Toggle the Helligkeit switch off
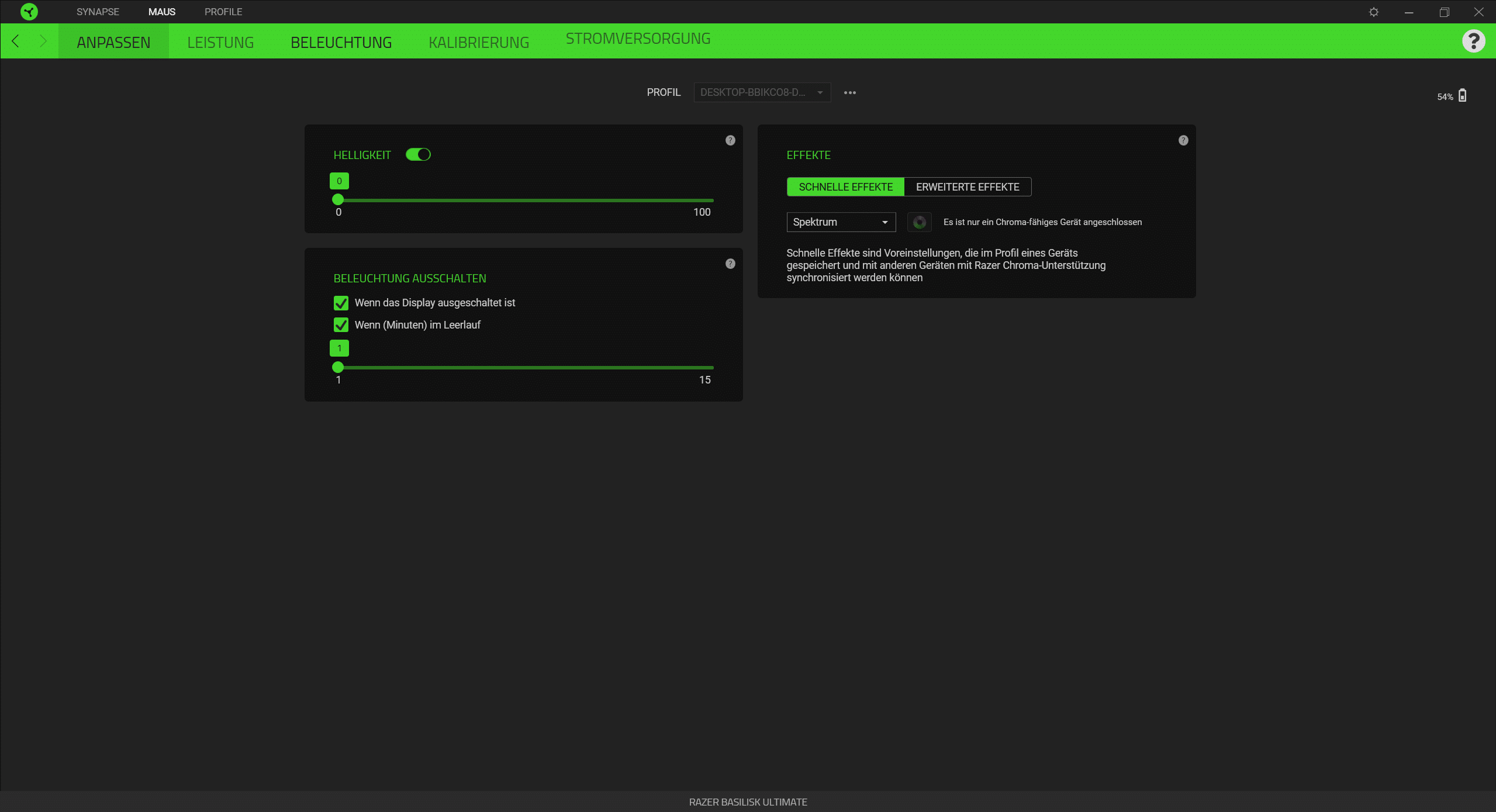This screenshot has width=1496, height=812. 418,154
